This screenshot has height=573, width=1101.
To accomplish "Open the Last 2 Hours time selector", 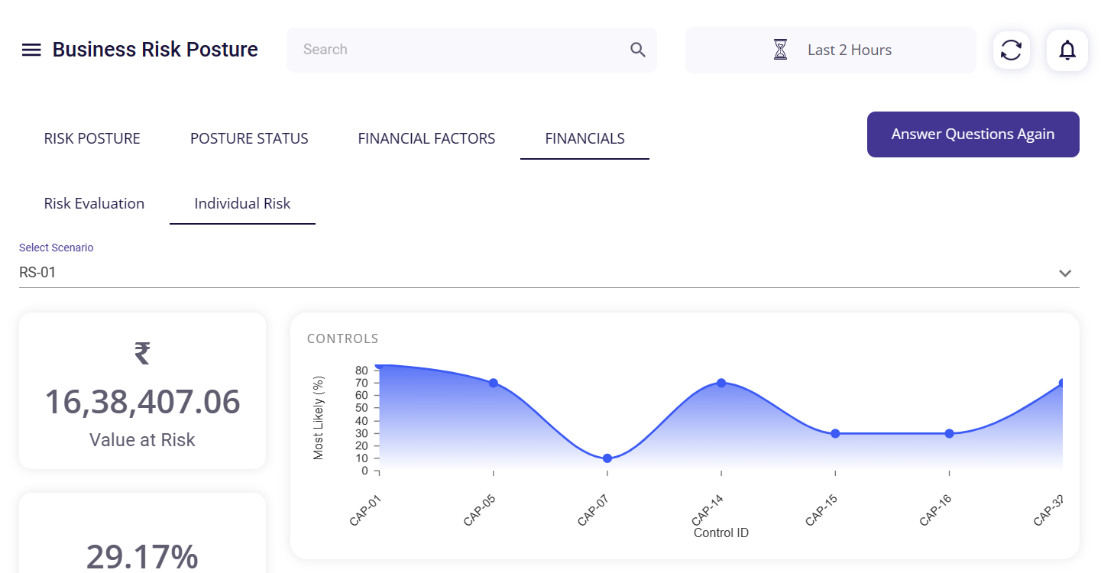I will pos(831,50).
